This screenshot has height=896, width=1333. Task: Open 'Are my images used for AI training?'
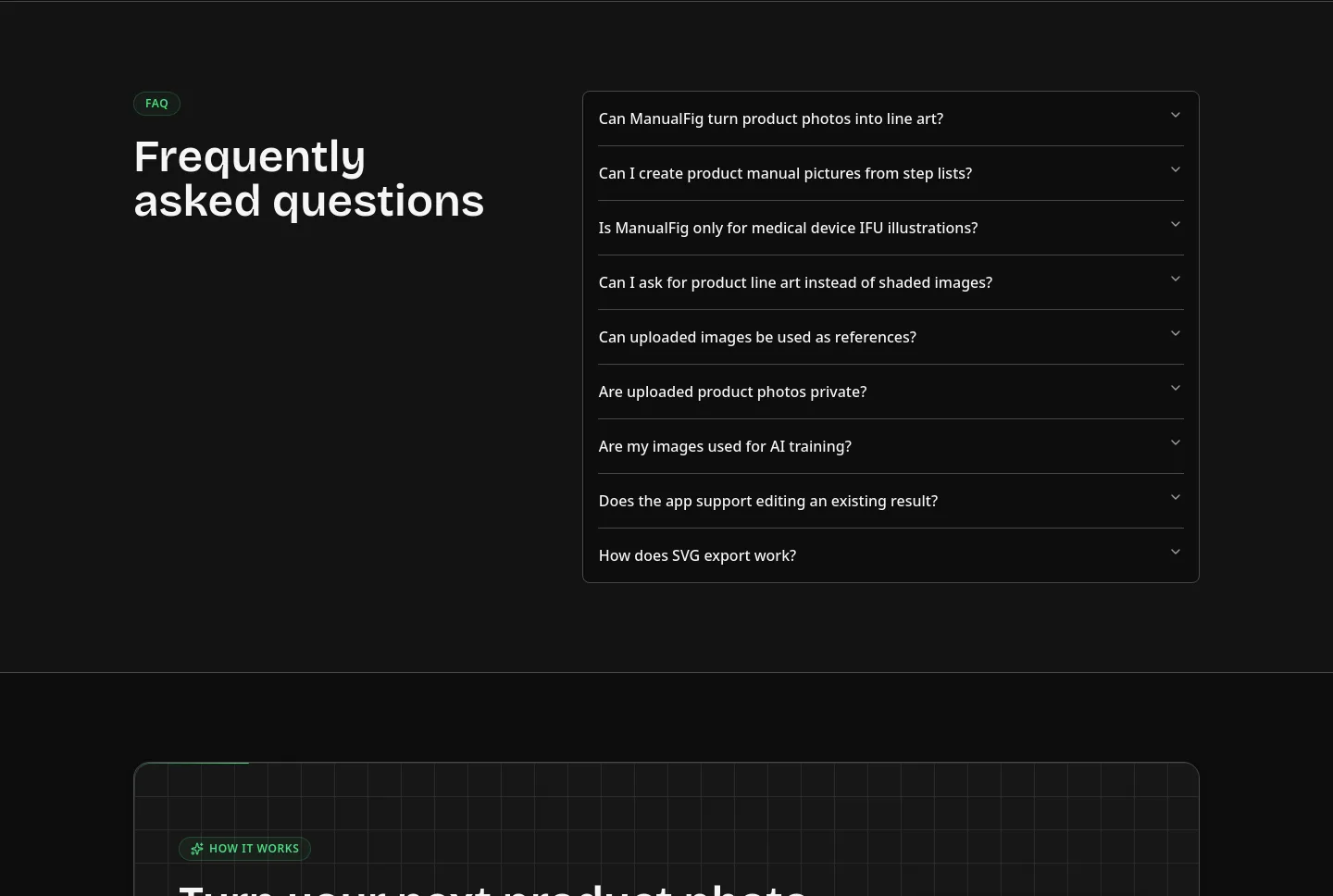click(x=891, y=446)
